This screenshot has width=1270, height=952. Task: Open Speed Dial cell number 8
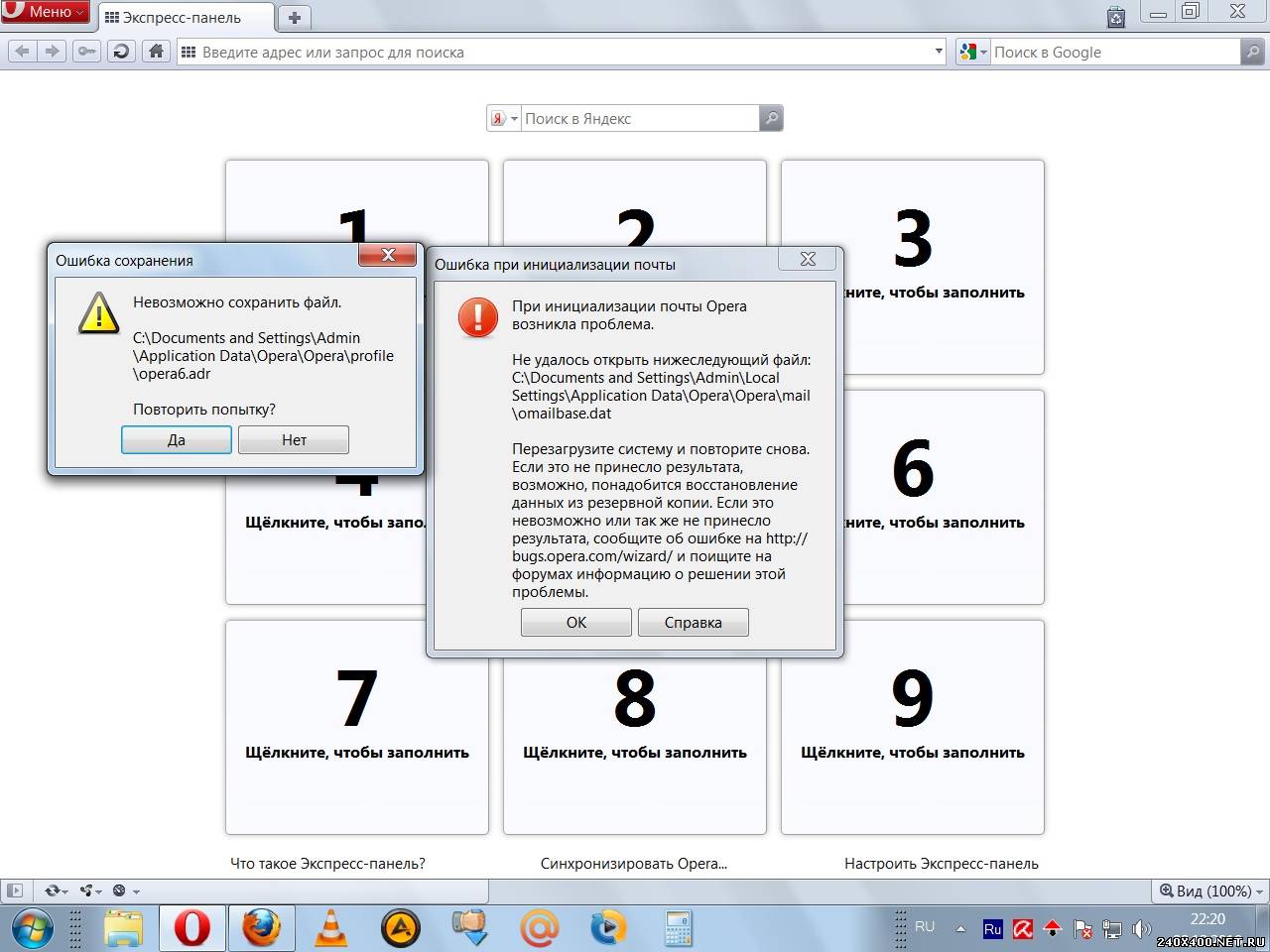[x=635, y=744]
